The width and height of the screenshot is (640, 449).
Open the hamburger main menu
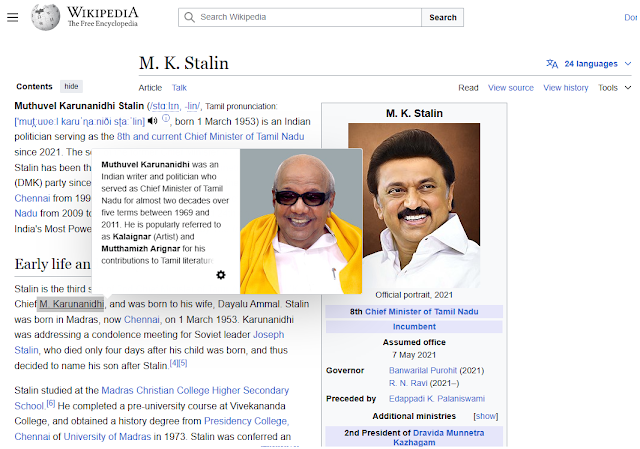point(13,17)
